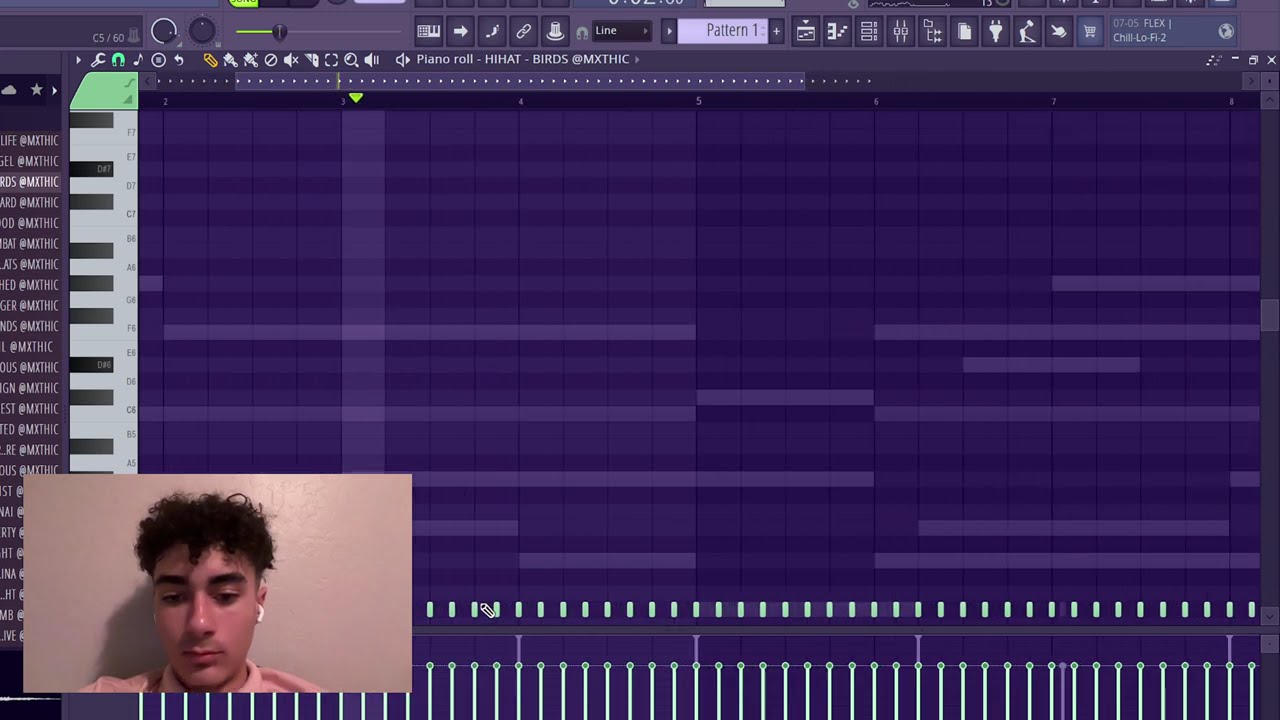Select the Paint brush tool
The width and height of the screenshot is (1280, 720).
point(230,60)
